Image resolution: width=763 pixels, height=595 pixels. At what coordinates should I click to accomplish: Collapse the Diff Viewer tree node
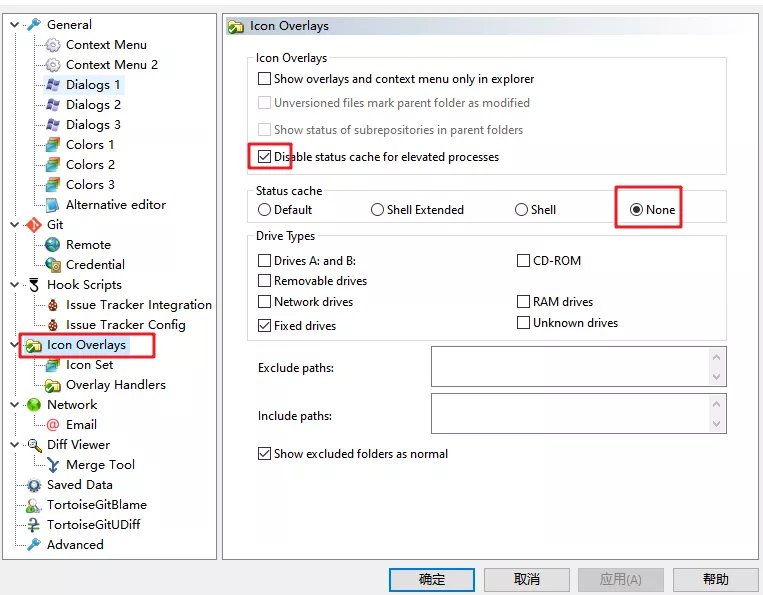pyautogui.click(x=15, y=445)
